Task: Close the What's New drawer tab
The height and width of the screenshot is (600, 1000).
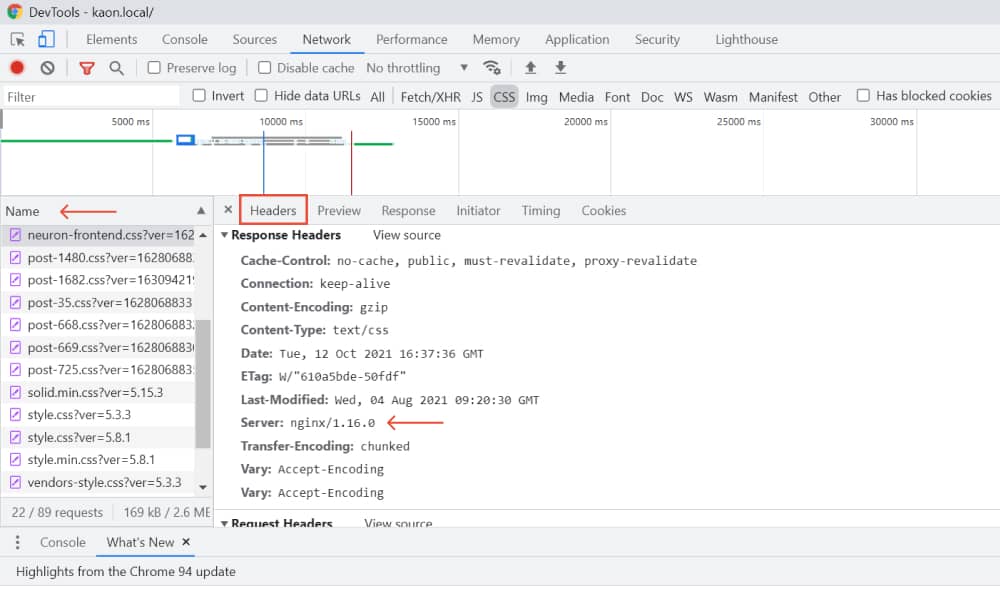Action: click(x=186, y=542)
